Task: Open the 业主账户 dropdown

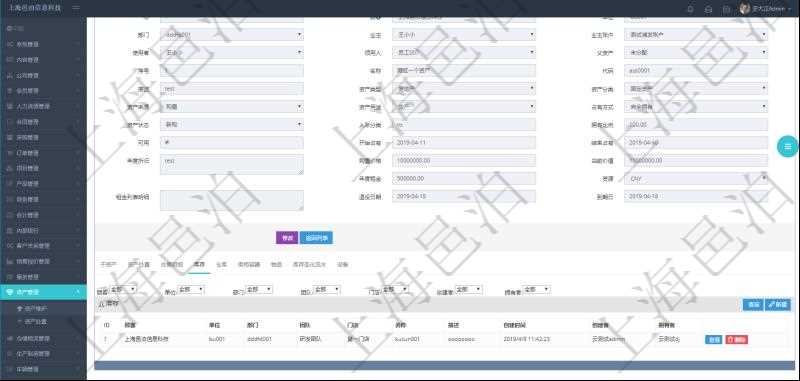Action: point(696,35)
